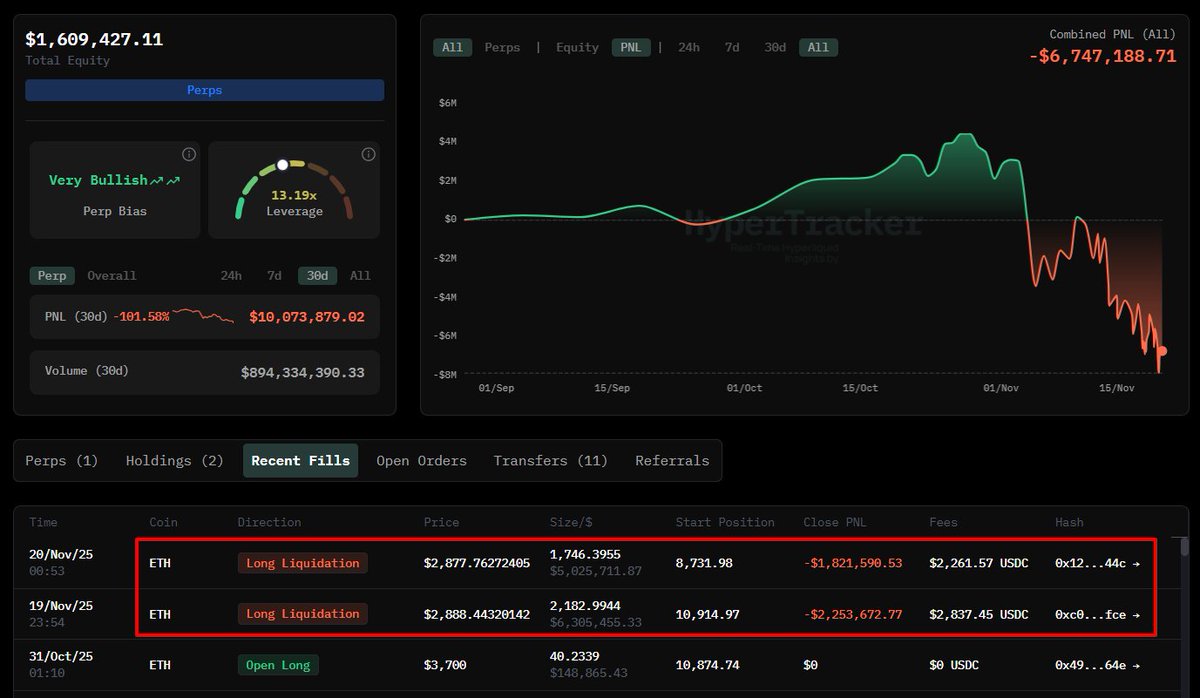Open hash link 0x12...44c arrow
Image resolution: width=1200 pixels, height=698 pixels.
(x=1135, y=563)
